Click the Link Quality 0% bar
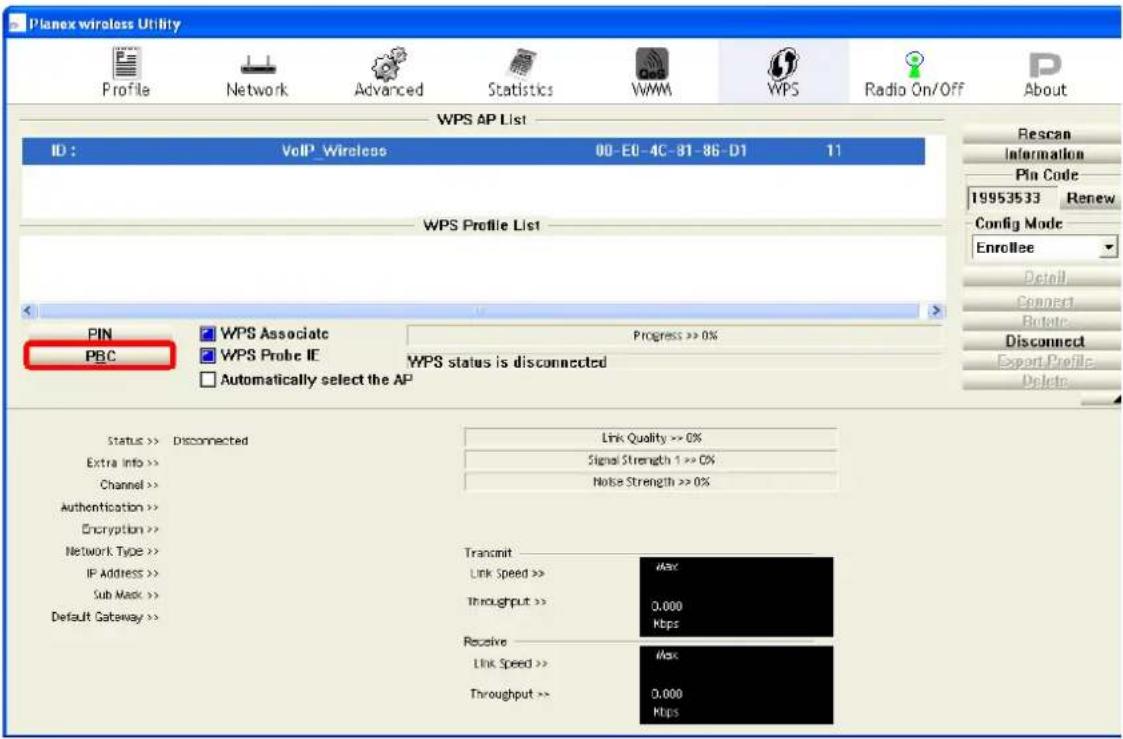Image resolution: width=1123 pixels, height=739 pixels. tap(650, 438)
